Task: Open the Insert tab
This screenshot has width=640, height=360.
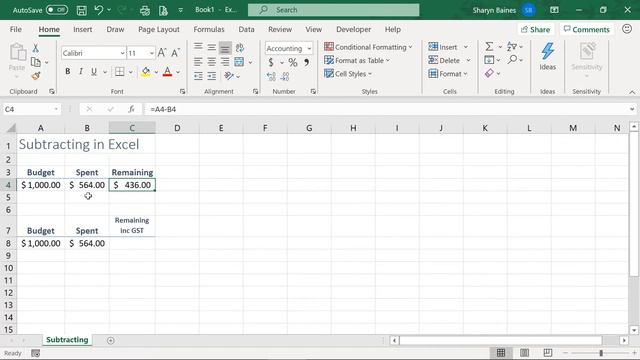Action: click(x=82, y=29)
